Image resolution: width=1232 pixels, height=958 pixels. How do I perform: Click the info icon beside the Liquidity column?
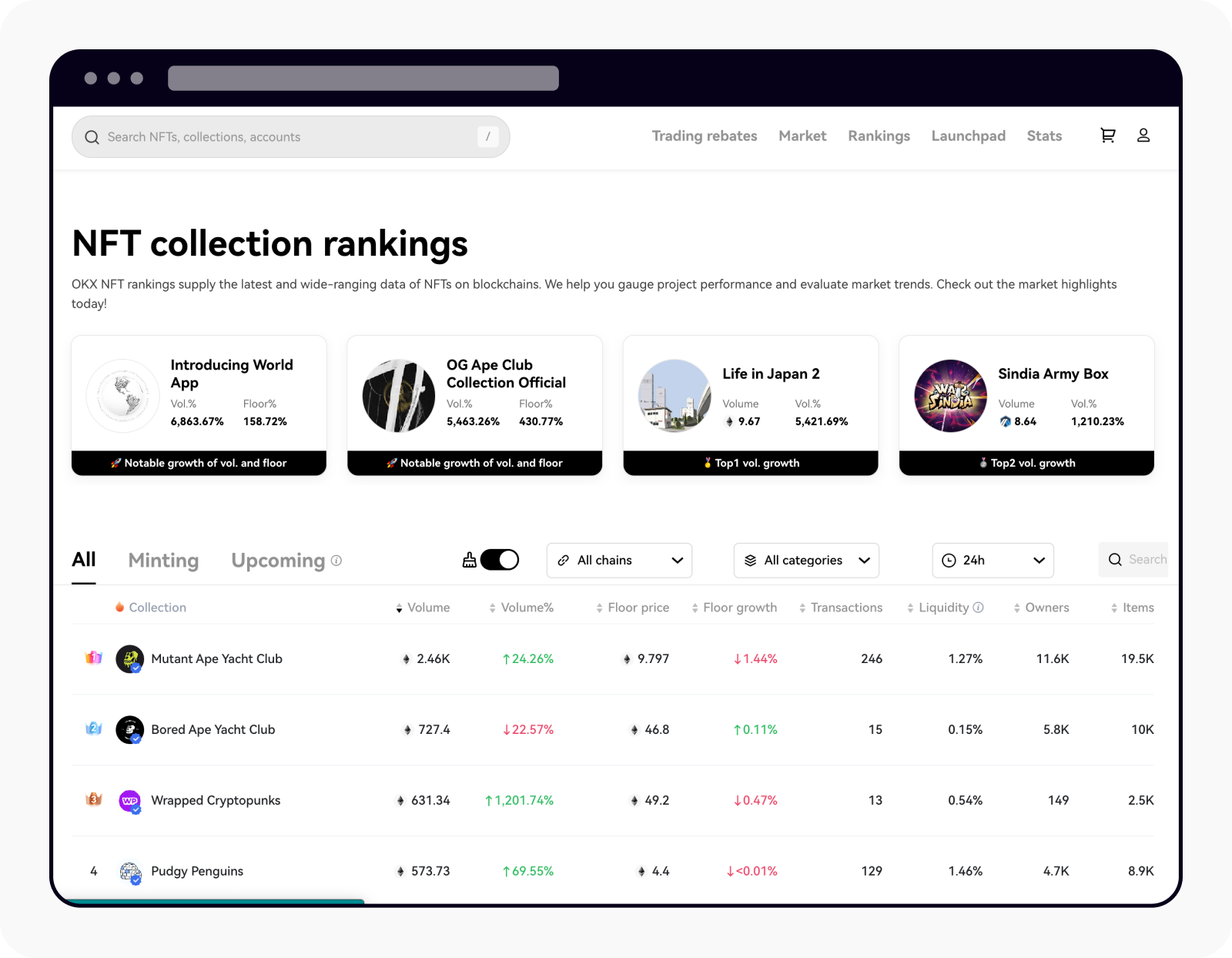pos(979,608)
